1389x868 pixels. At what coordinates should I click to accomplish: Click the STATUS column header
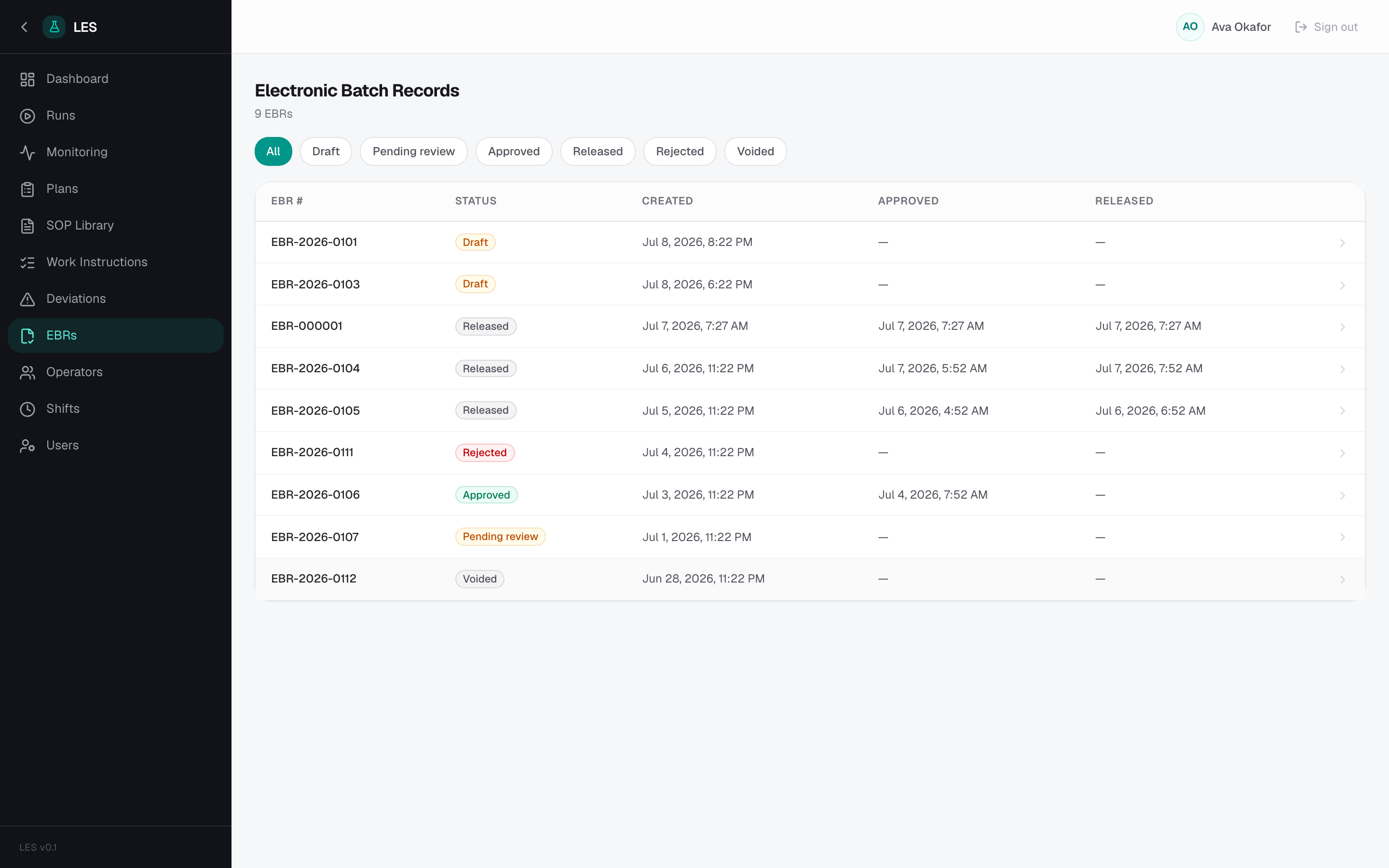(x=476, y=201)
